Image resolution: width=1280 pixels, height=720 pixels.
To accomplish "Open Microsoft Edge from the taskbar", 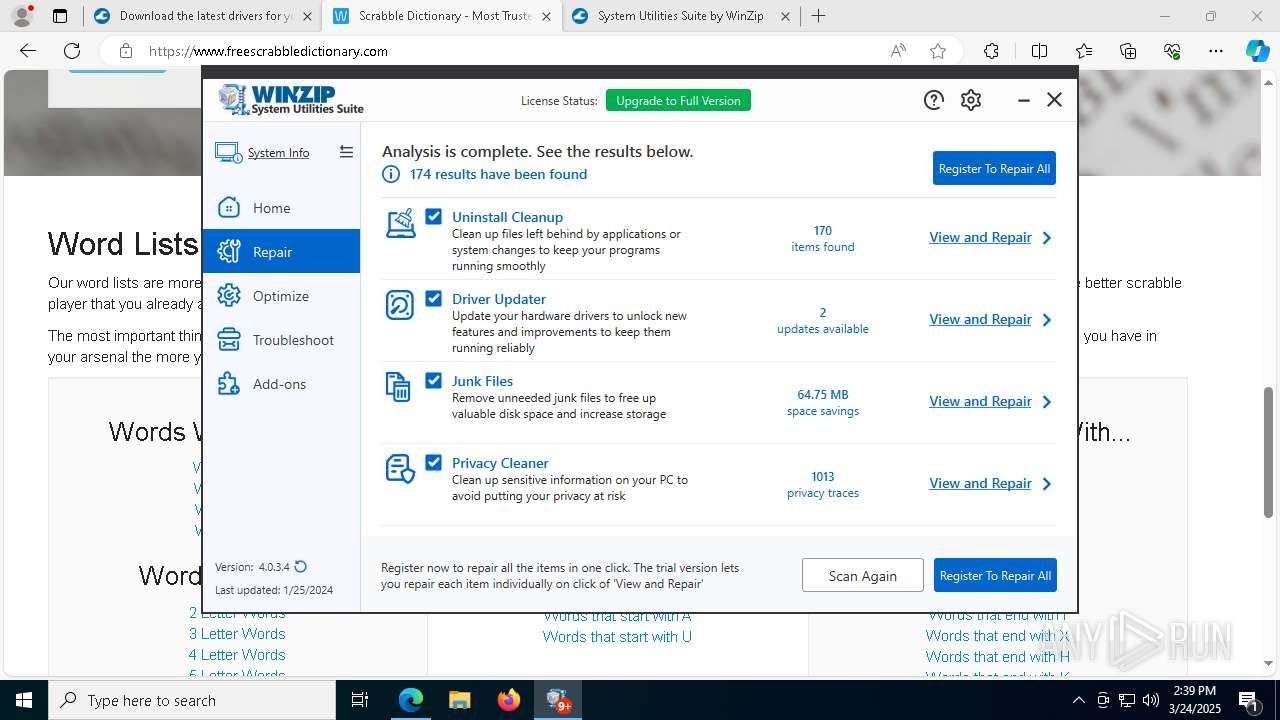I will tap(411, 700).
